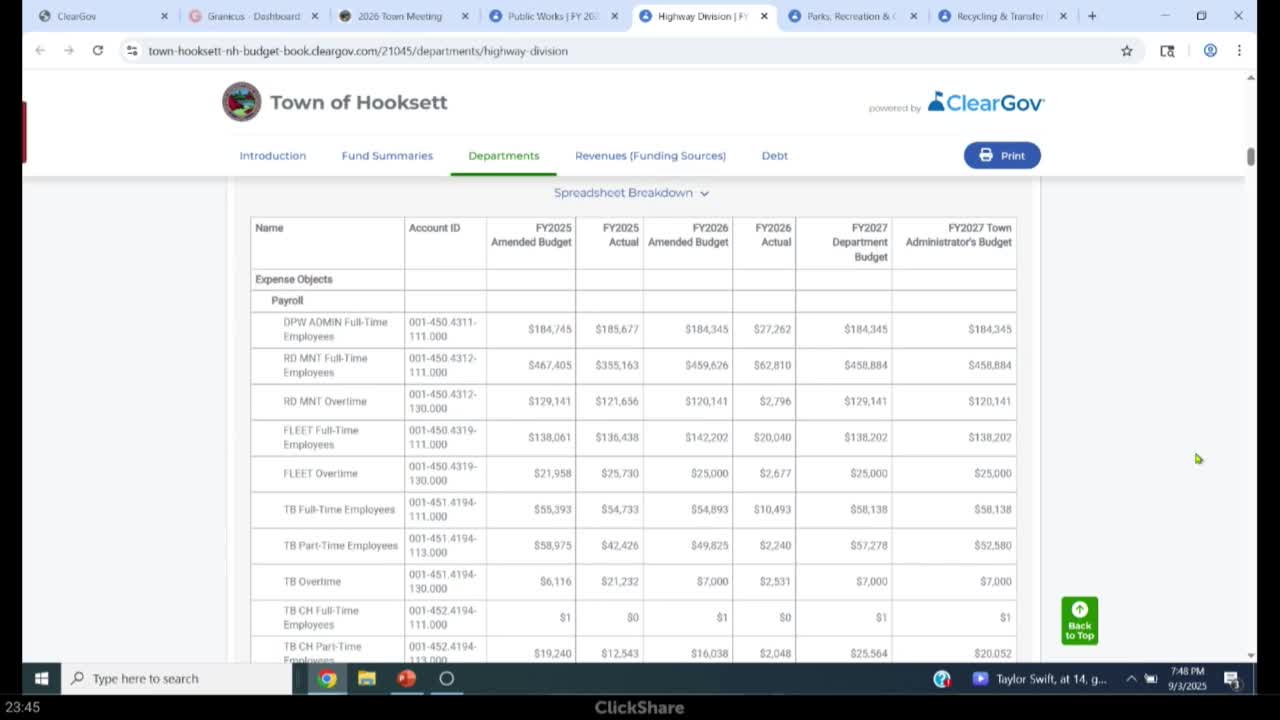
Task: Close the 2026 Town Meeting tab
Action: [x=465, y=16]
